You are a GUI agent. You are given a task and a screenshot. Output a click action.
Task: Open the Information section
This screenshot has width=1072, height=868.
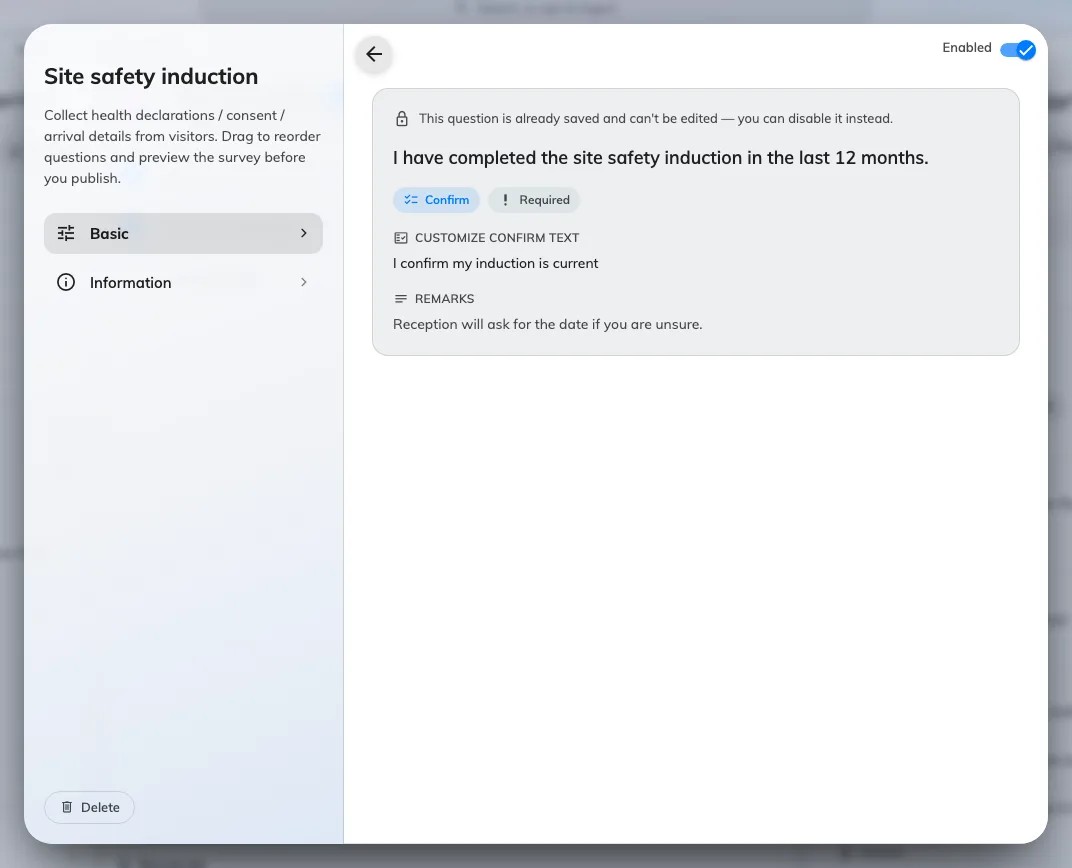coord(183,282)
